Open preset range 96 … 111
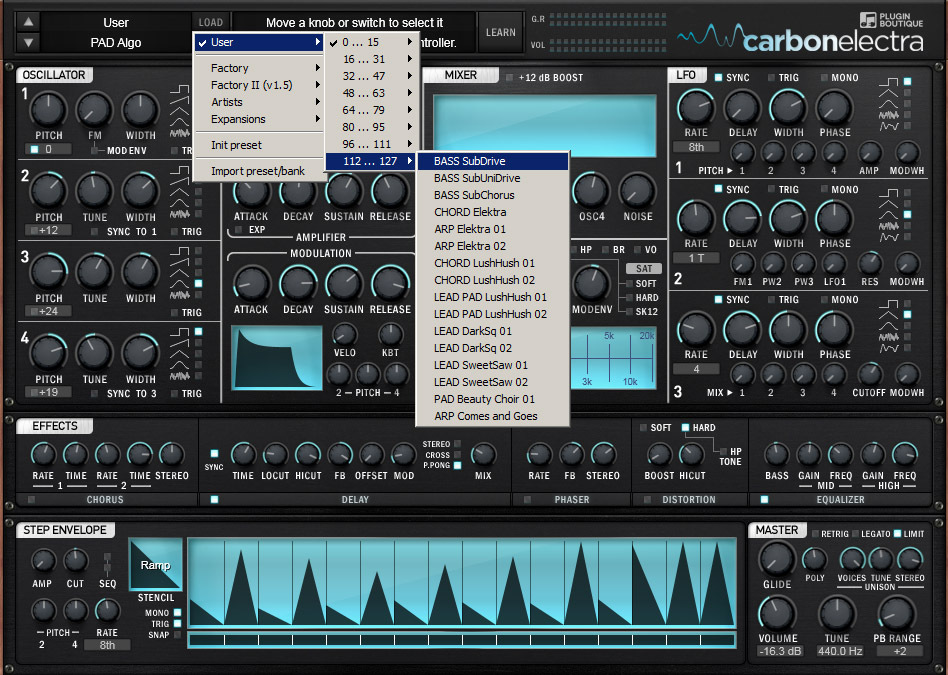 tap(371, 144)
